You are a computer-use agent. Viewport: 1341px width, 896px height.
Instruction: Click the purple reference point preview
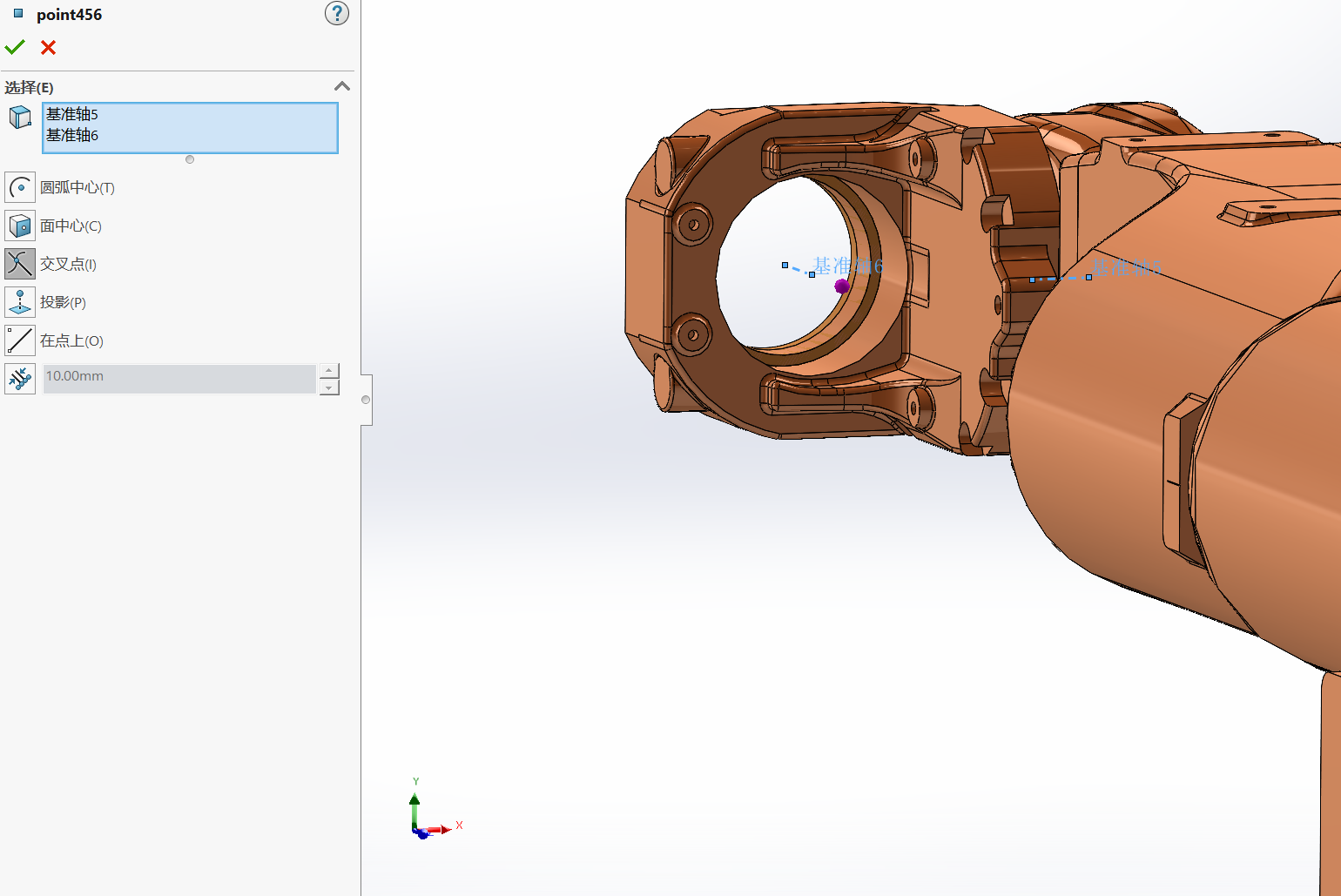841,286
